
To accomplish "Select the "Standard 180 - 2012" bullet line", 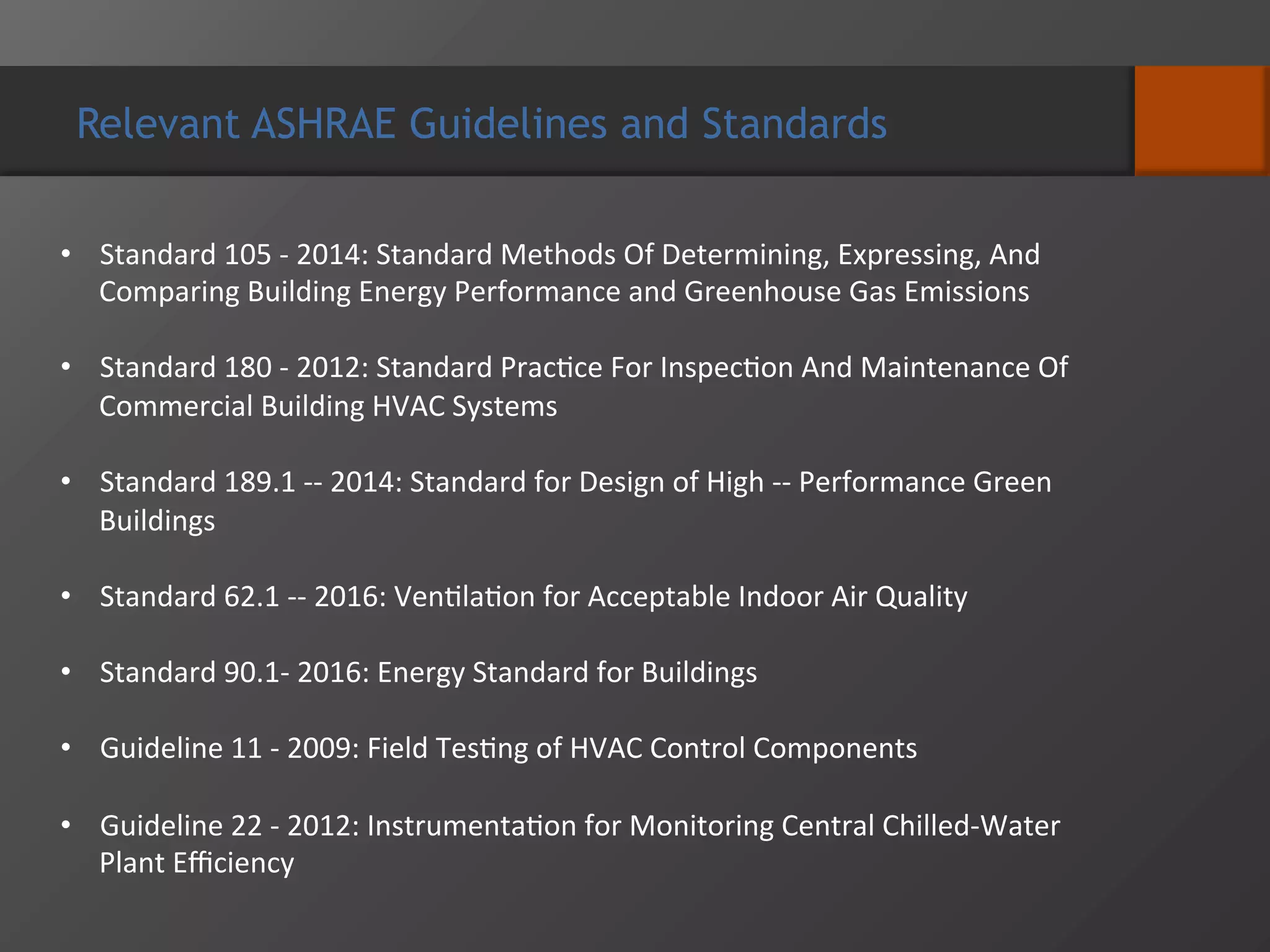I will [x=584, y=368].
